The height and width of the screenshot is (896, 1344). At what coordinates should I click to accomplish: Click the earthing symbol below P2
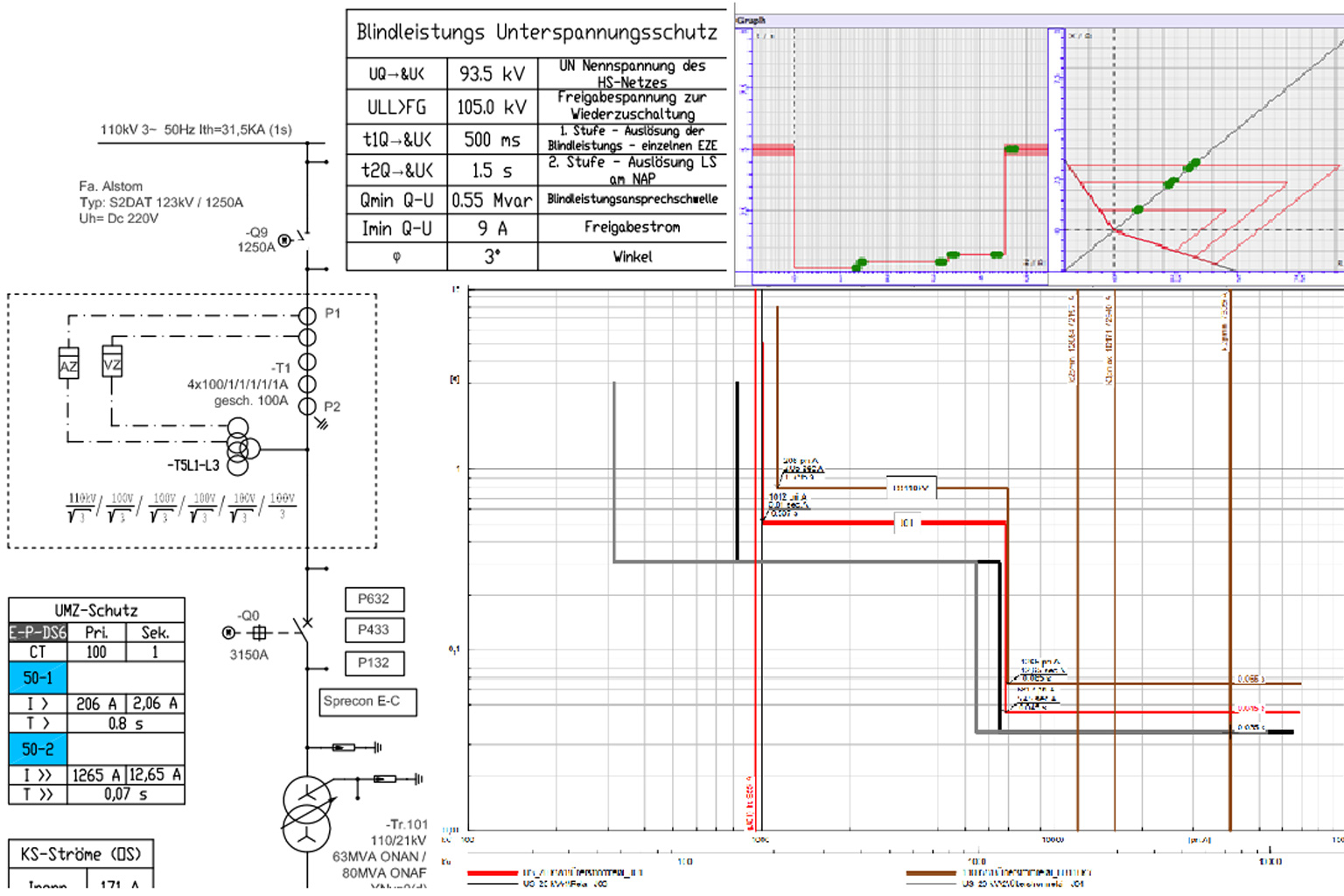coord(322,423)
